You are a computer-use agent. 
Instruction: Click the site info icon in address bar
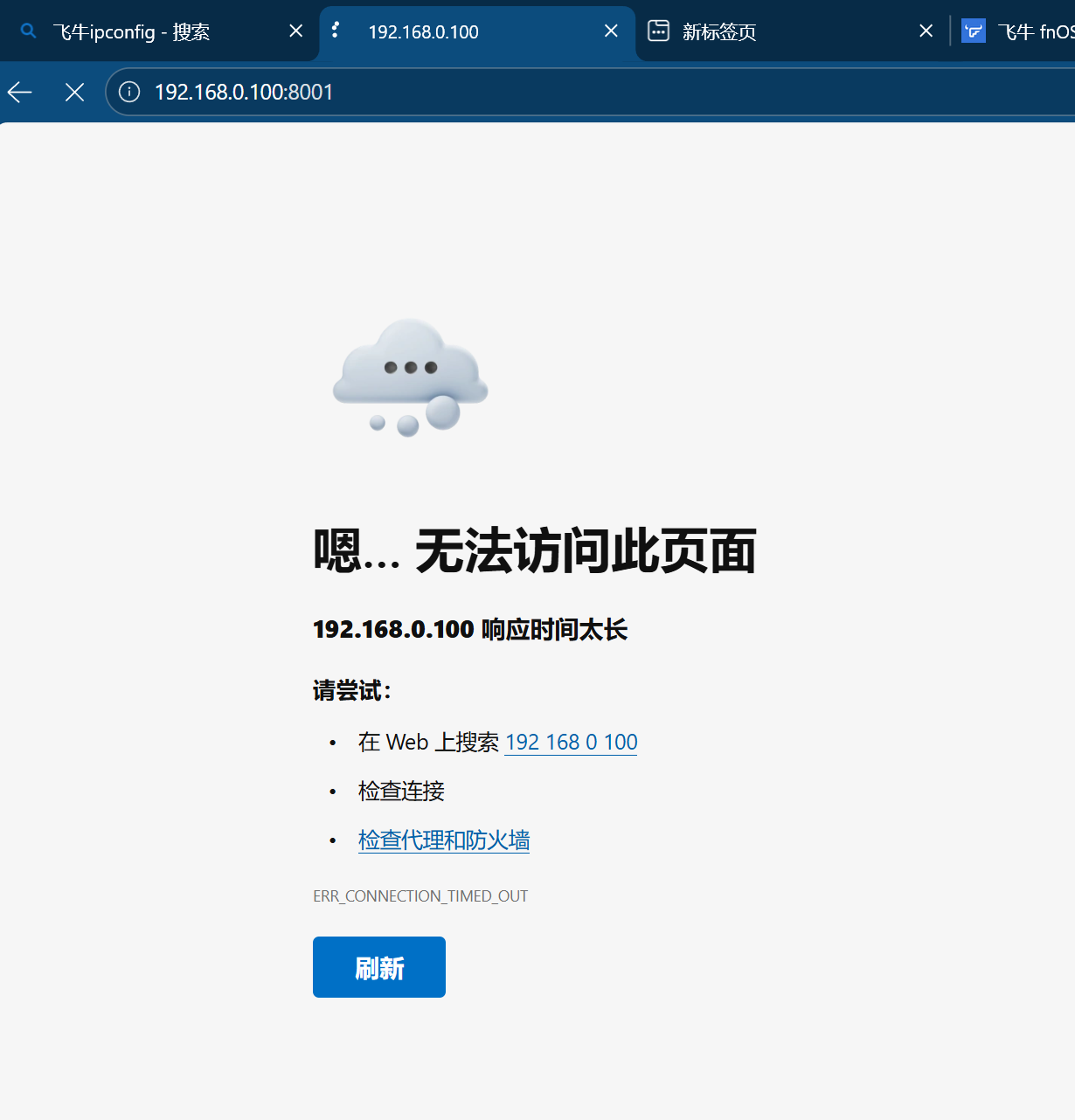coord(128,92)
